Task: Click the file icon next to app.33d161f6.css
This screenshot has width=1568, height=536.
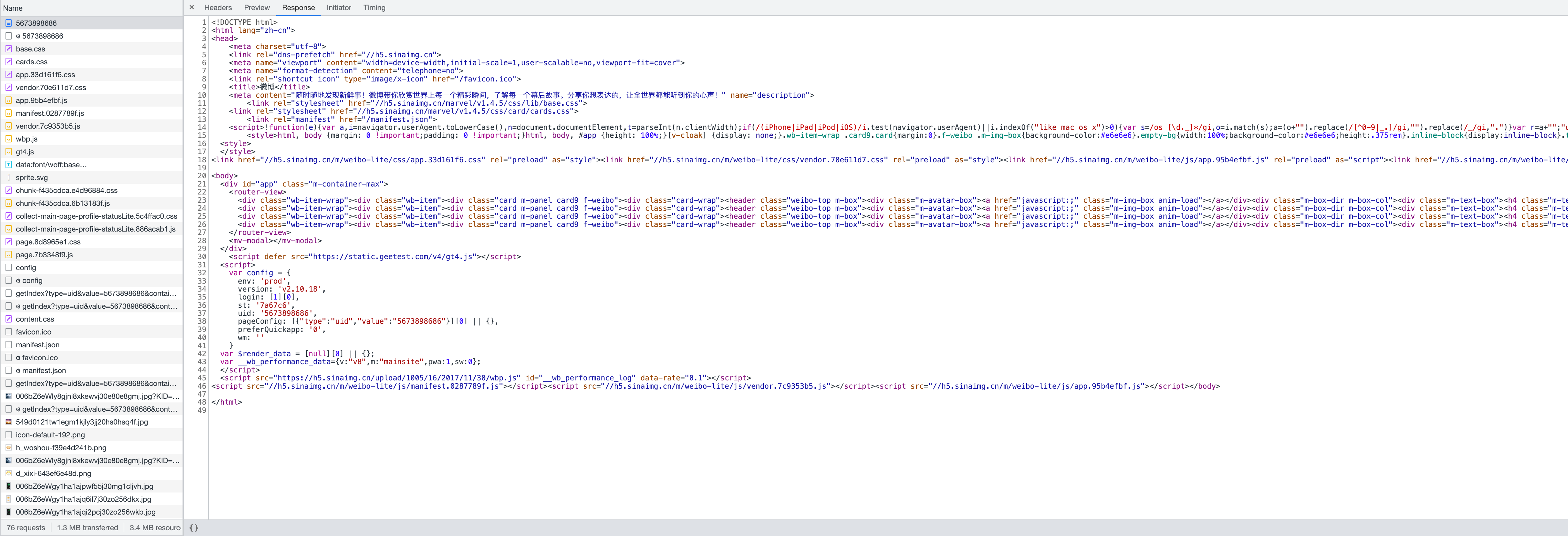Action: pos(9,74)
